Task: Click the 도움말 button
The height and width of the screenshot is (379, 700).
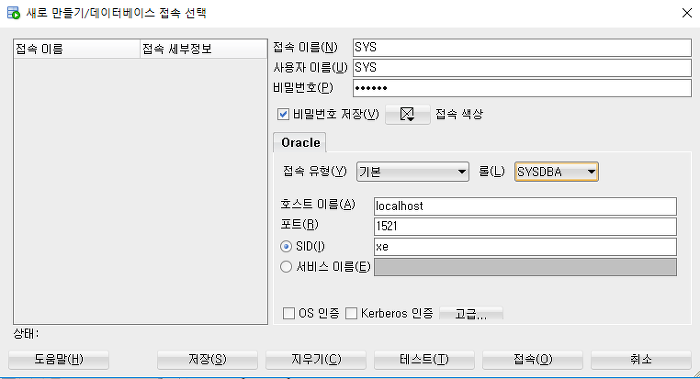Action: [58, 359]
